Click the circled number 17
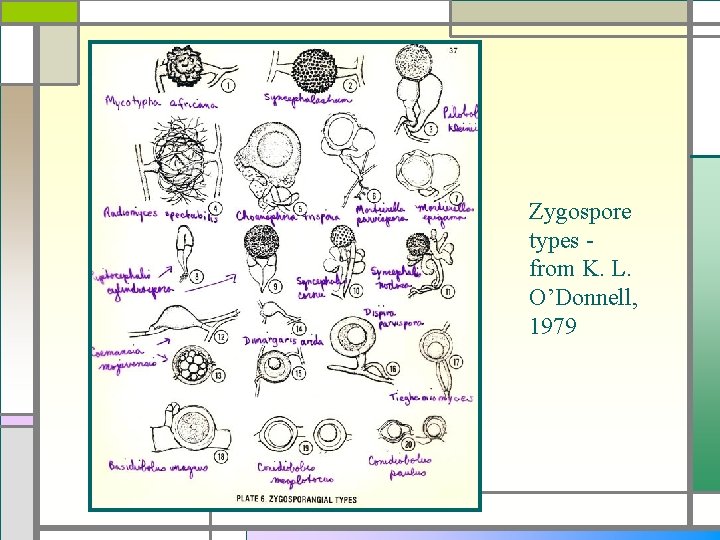 point(456,362)
